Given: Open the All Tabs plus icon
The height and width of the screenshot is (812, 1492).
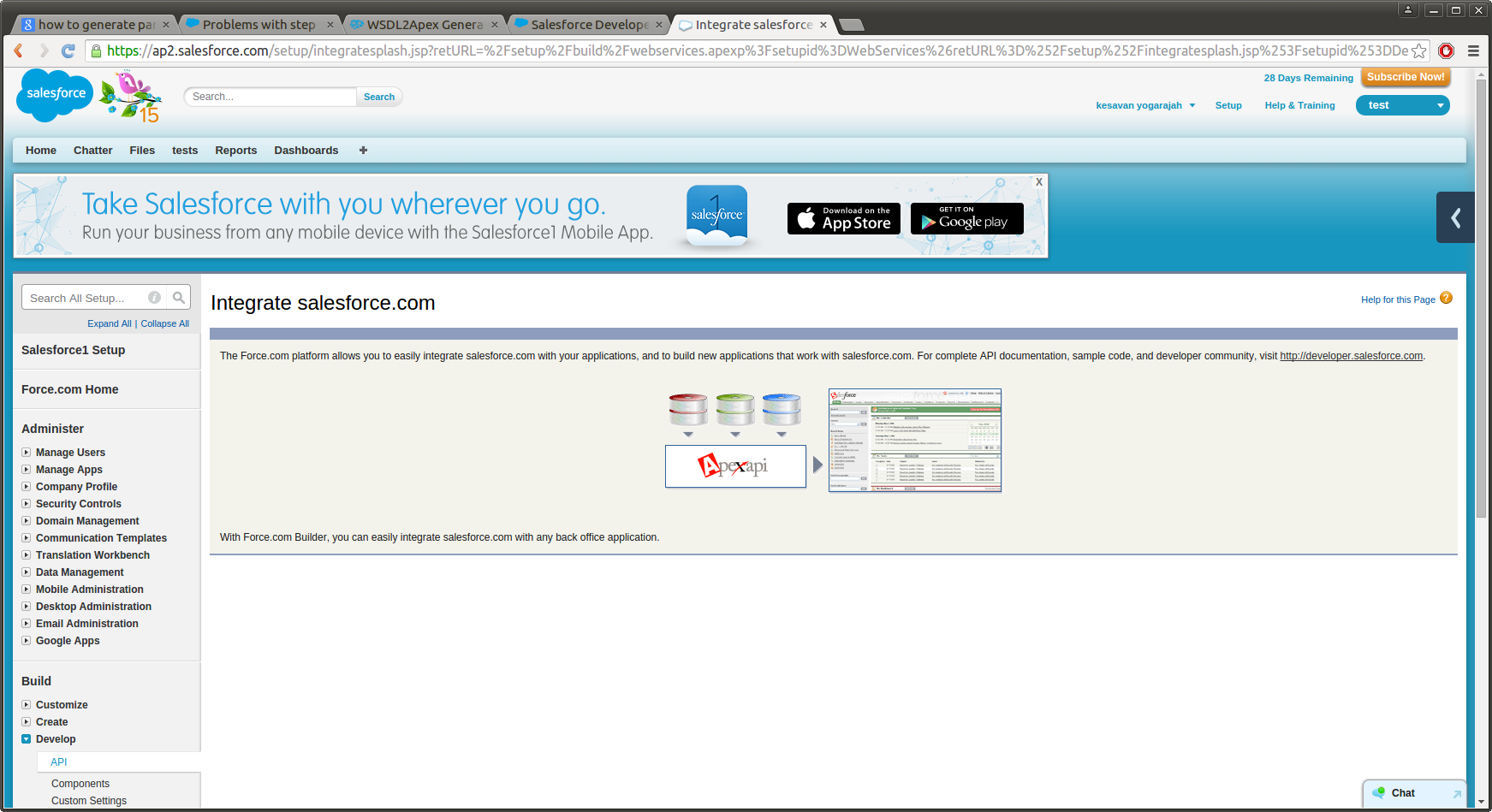Looking at the screenshot, I should tap(363, 151).
